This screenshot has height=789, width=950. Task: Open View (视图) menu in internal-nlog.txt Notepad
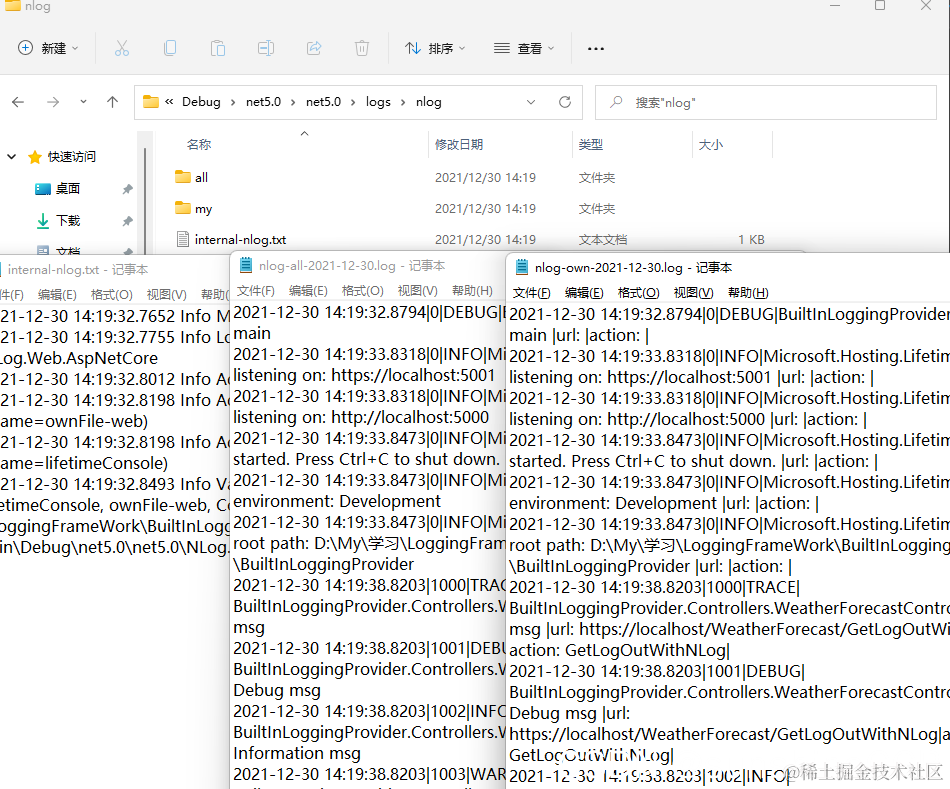[x=166, y=295]
